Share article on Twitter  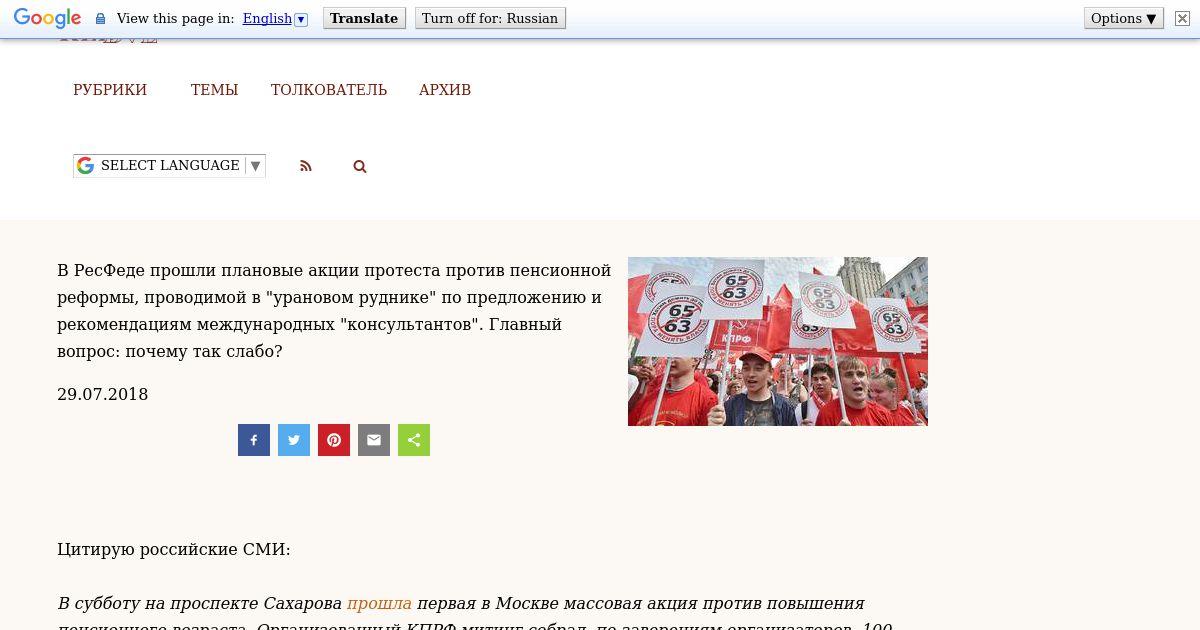point(294,440)
